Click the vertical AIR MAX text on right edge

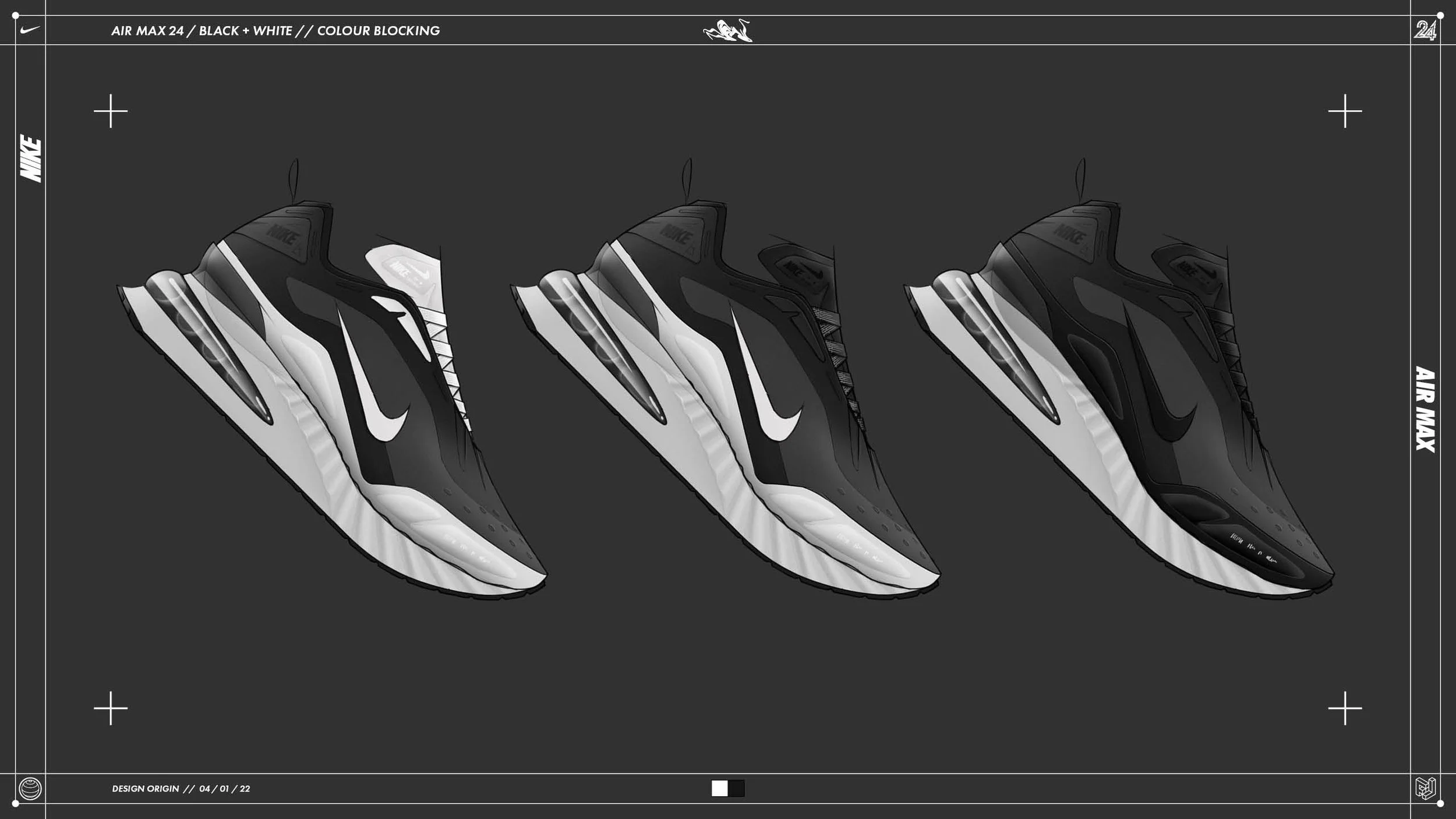(x=1425, y=409)
